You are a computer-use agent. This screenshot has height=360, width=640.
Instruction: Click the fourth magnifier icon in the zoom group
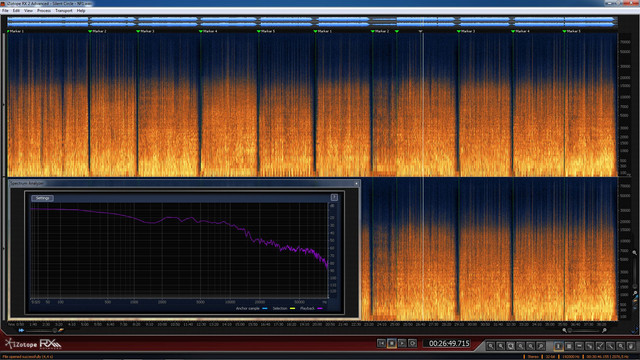pos(520,346)
